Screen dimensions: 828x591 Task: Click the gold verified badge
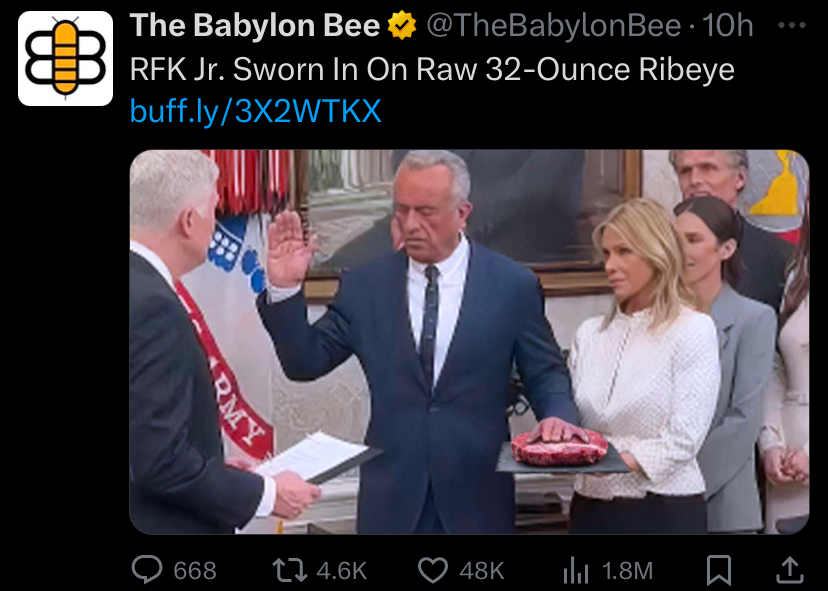coord(402,25)
